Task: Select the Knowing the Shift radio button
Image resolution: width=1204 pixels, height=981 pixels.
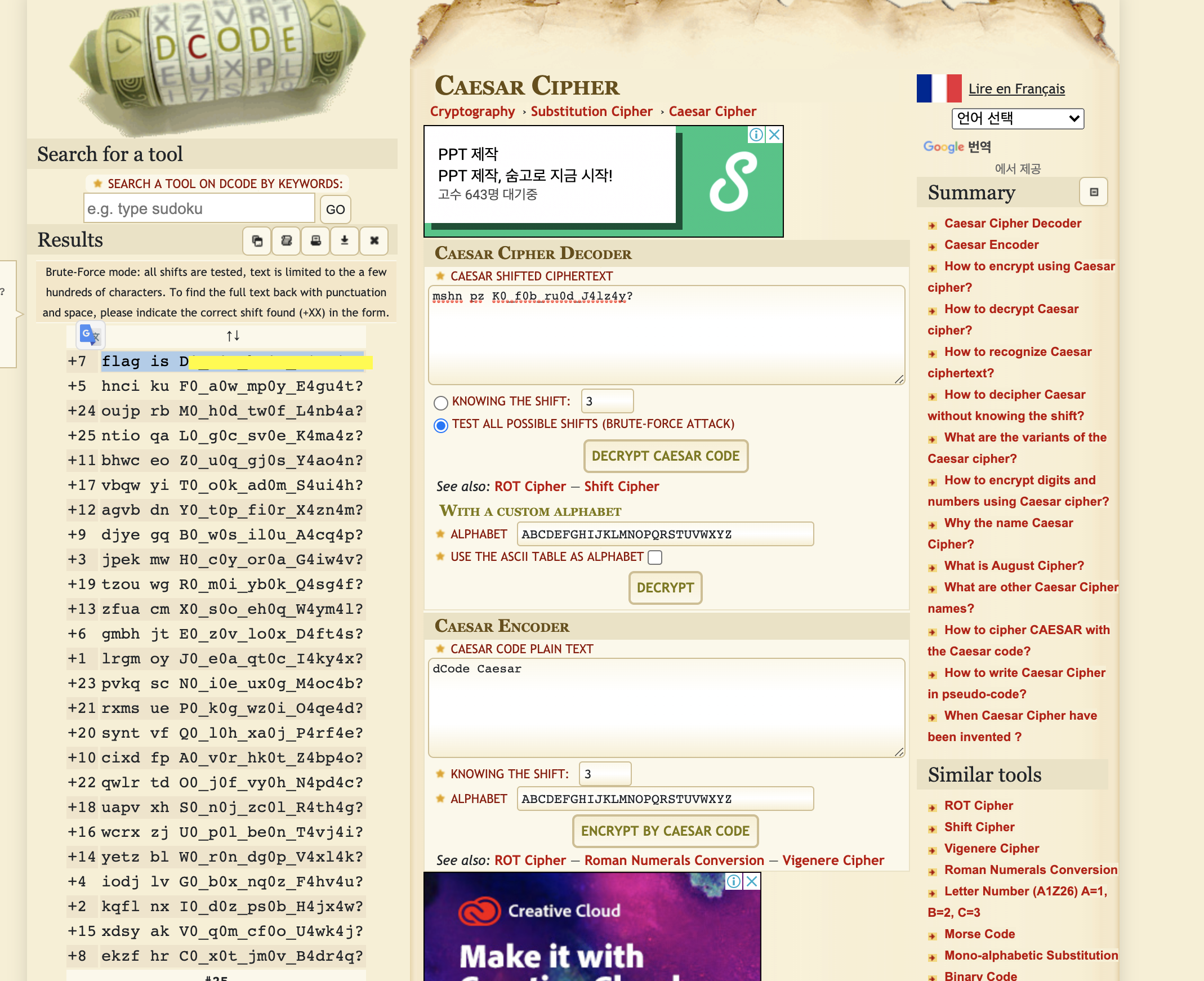Action: pos(441,402)
